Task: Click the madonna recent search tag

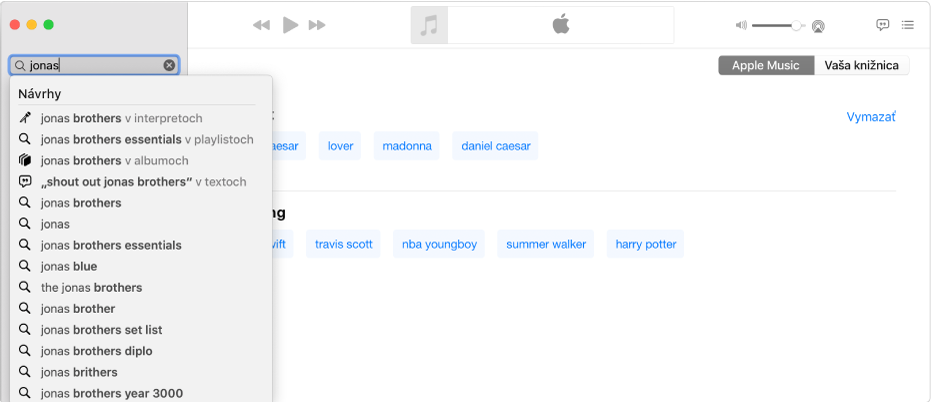Action: 408,146
